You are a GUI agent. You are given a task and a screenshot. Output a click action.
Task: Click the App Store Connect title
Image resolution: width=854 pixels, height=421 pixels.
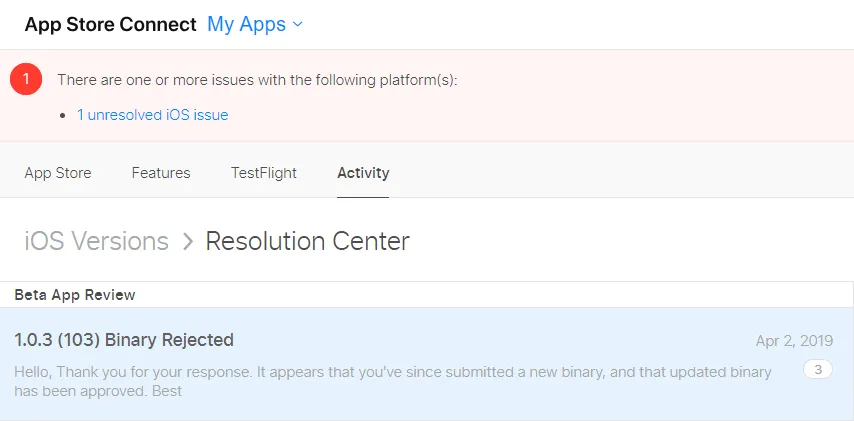(110, 25)
